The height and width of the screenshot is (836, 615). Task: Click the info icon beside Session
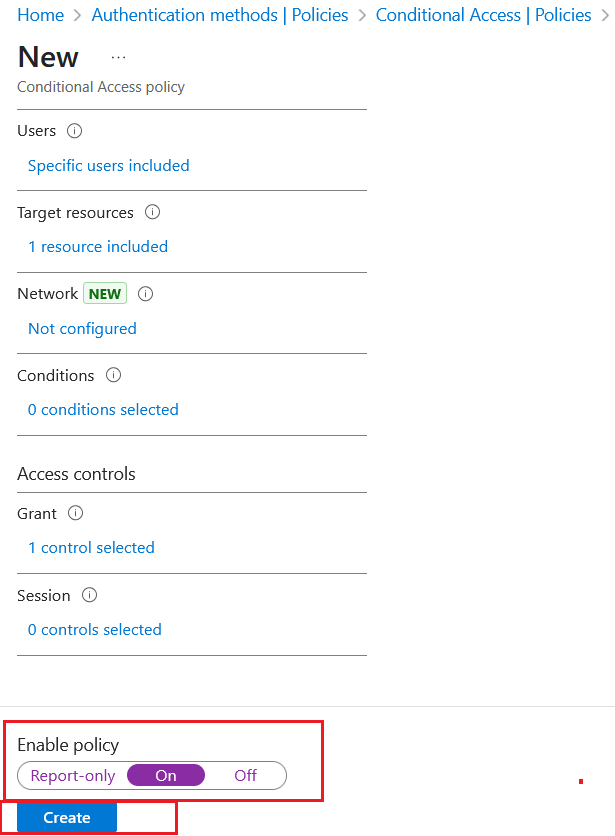89,595
